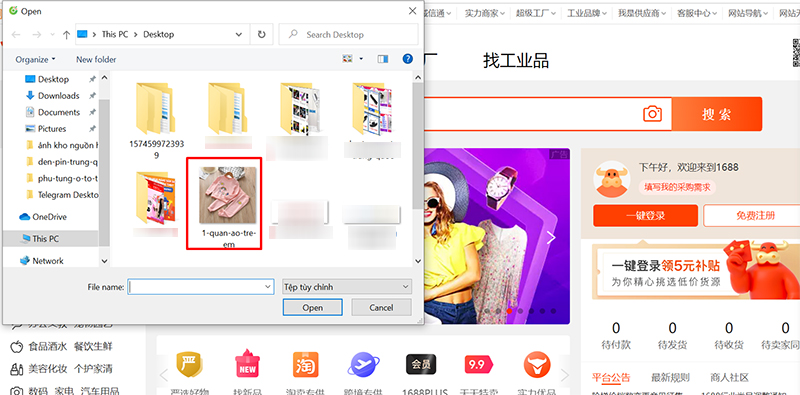Expand the 客服中心 top menu
The height and width of the screenshot is (395, 800).
pos(696,13)
